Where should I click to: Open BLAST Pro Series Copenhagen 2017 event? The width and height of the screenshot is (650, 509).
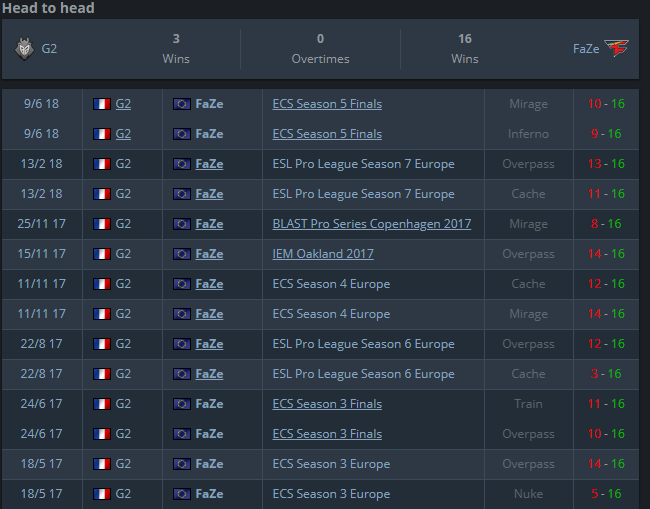pyautogui.click(x=372, y=224)
